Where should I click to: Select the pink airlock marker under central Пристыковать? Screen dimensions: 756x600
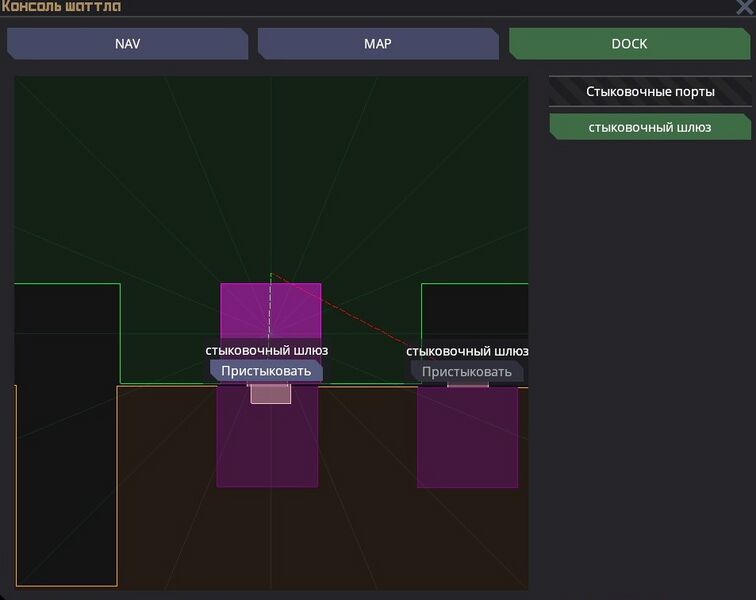click(270, 393)
